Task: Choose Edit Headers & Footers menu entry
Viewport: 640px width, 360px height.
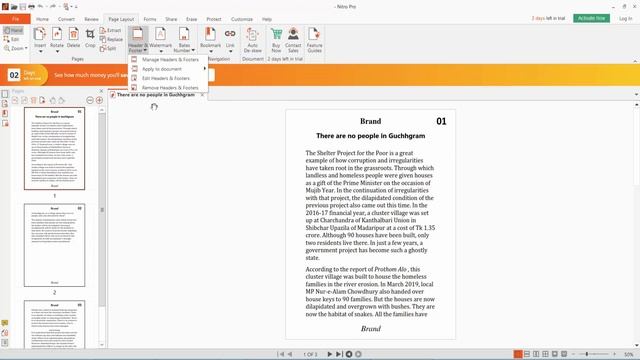Action: 168,78
